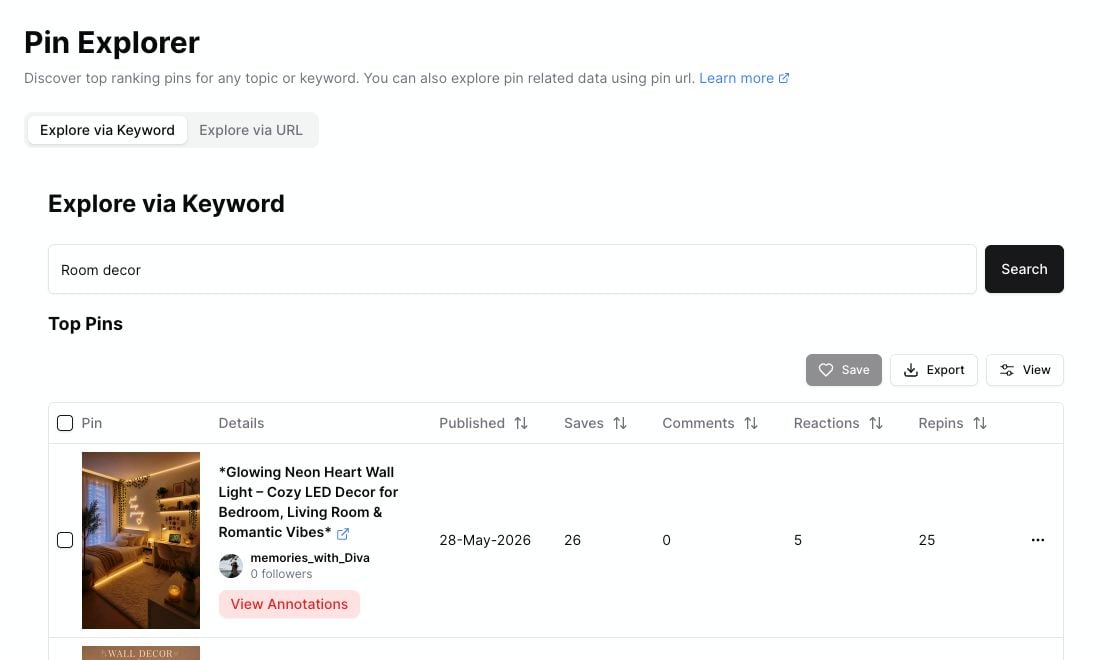This screenshot has width=1112, height=660.
Task: Click the Save button with heart icon
Action: click(843, 370)
